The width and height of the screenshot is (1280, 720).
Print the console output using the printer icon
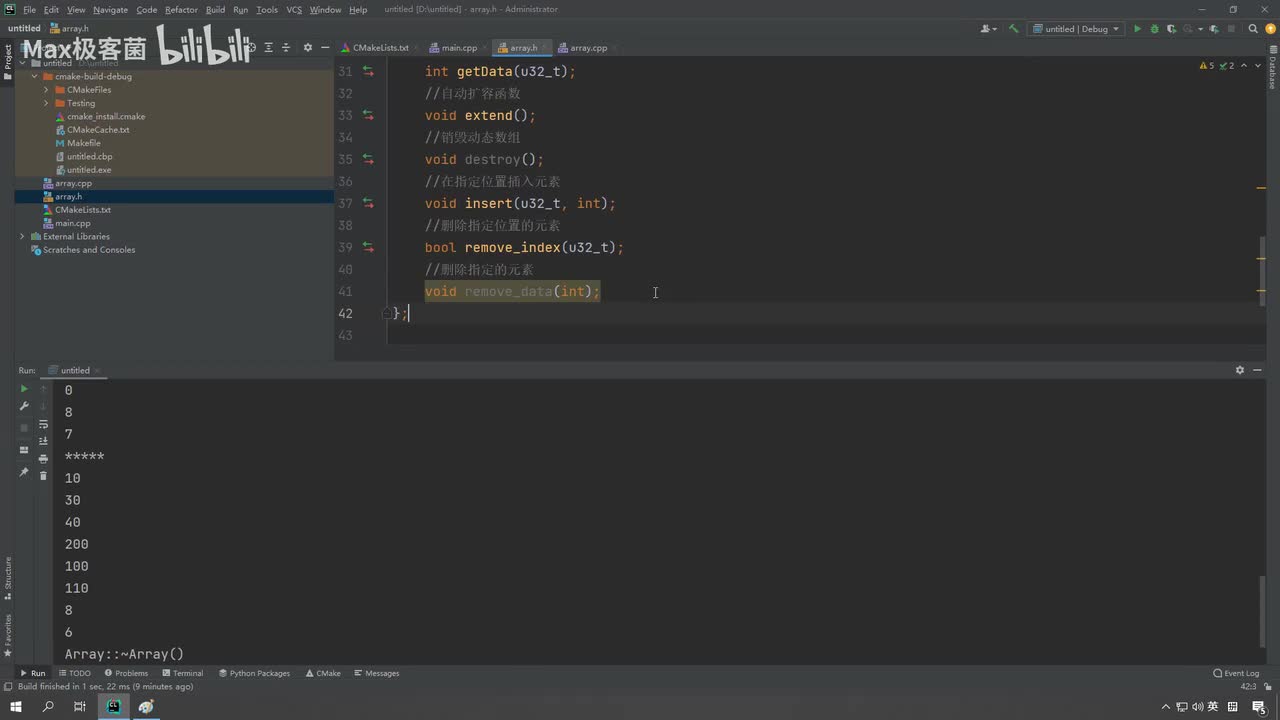pyautogui.click(x=43, y=458)
